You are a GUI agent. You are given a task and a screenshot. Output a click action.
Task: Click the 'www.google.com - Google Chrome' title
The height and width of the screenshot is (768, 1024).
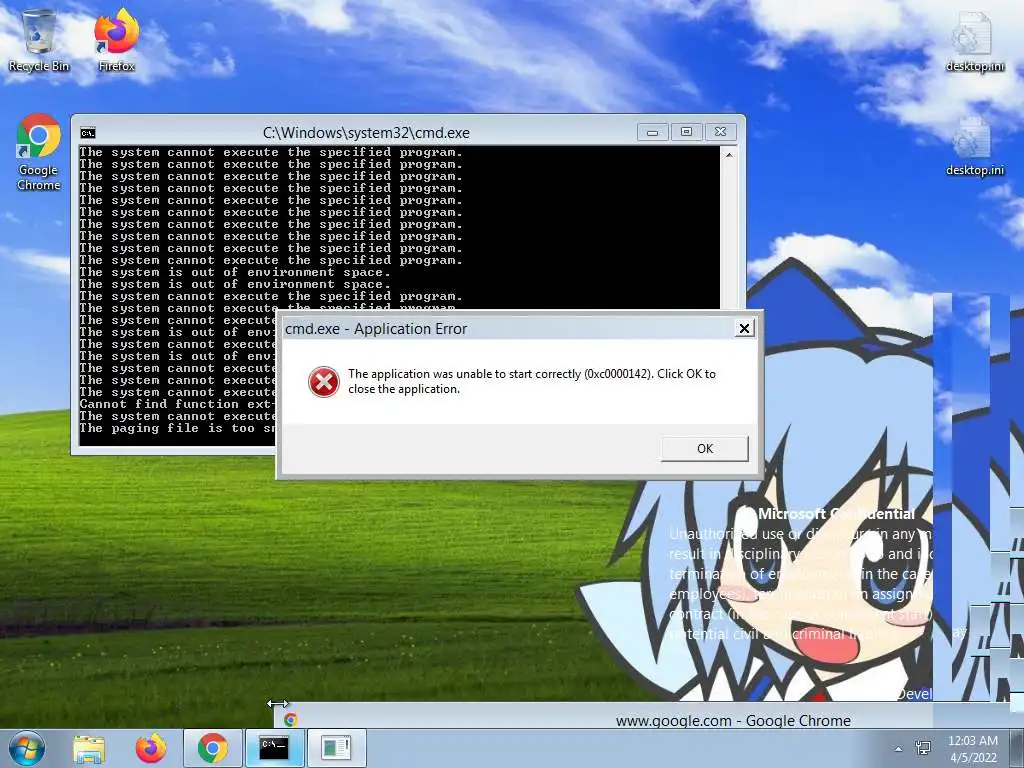[x=733, y=720]
